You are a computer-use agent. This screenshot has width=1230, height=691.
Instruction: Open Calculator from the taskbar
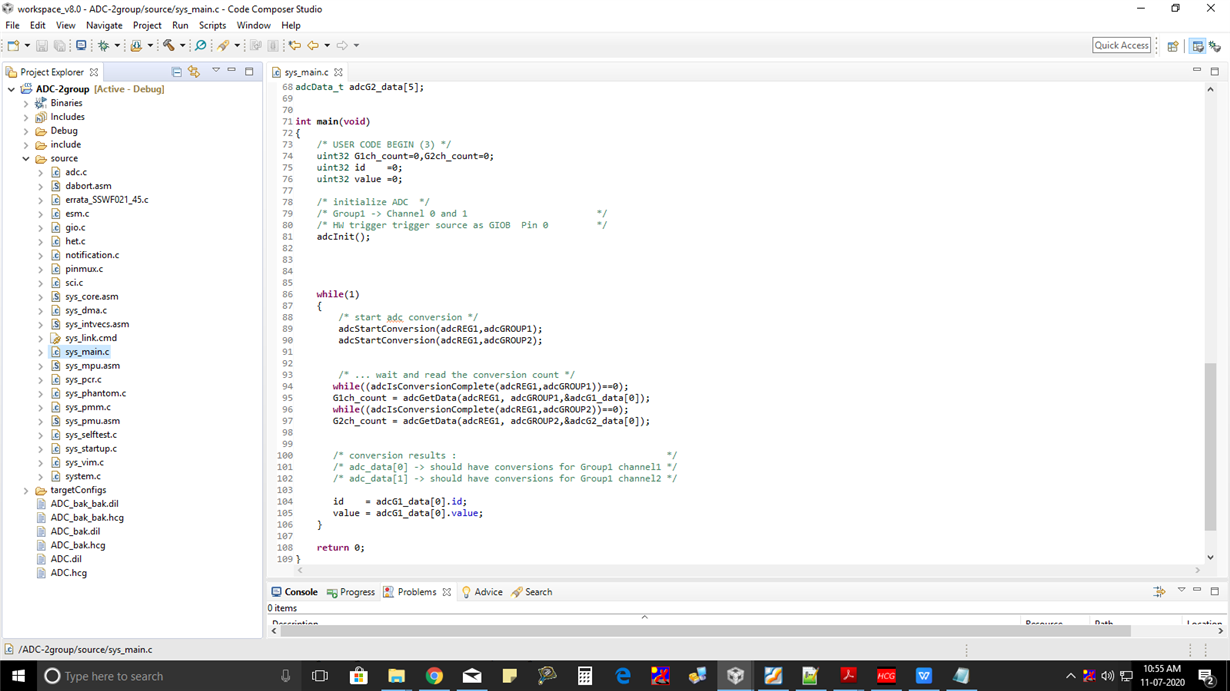coord(585,676)
